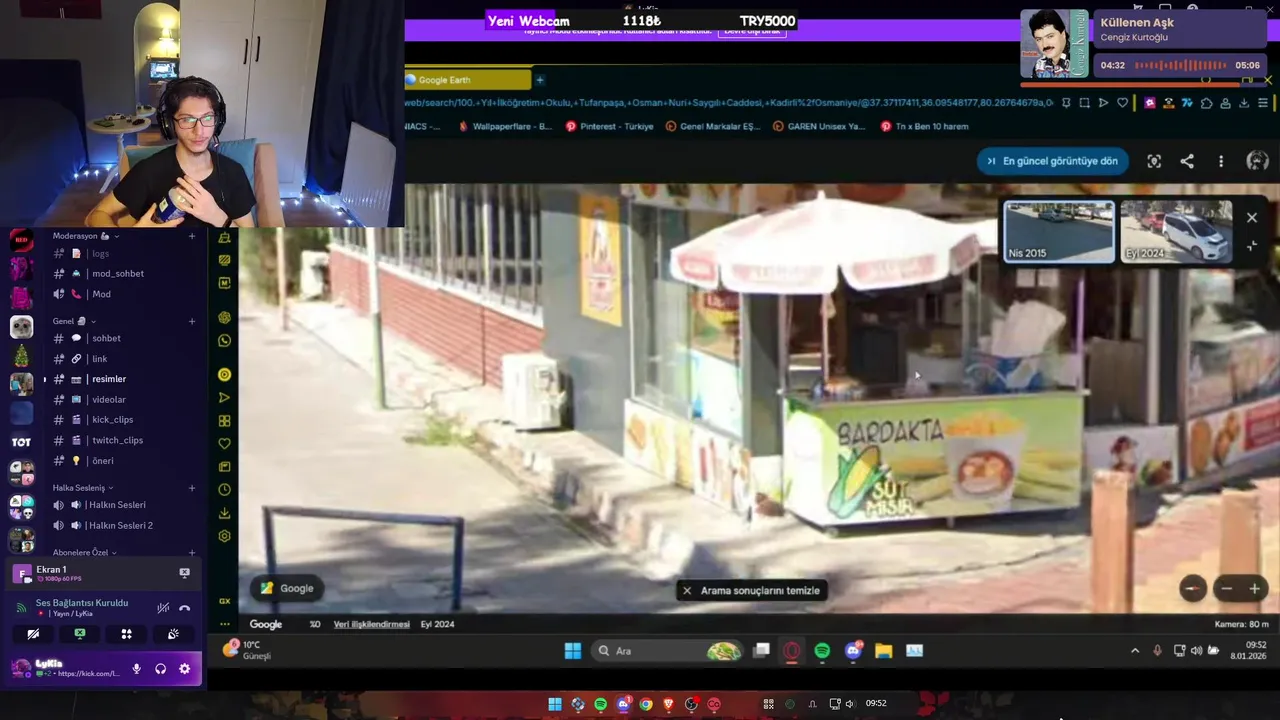Click the snapshot capture icon in address bar
Image resolution: width=1280 pixels, height=720 pixels.
(x=1084, y=103)
